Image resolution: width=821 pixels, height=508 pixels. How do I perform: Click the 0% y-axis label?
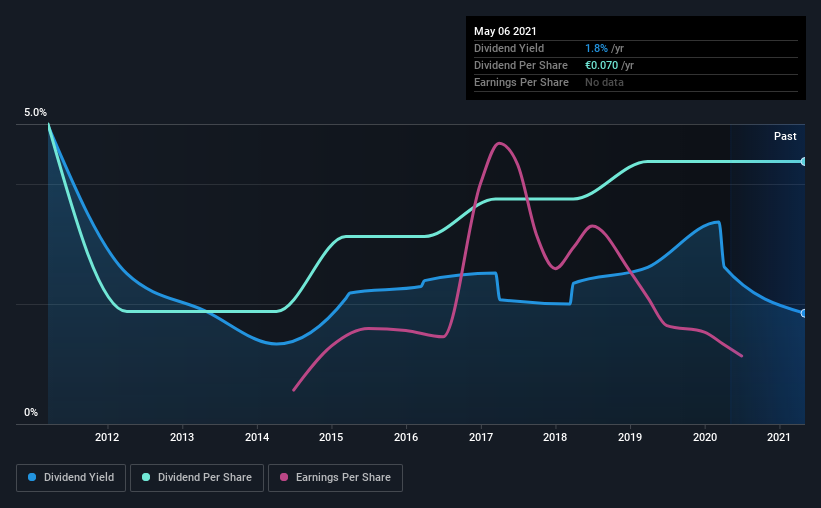tap(31, 413)
